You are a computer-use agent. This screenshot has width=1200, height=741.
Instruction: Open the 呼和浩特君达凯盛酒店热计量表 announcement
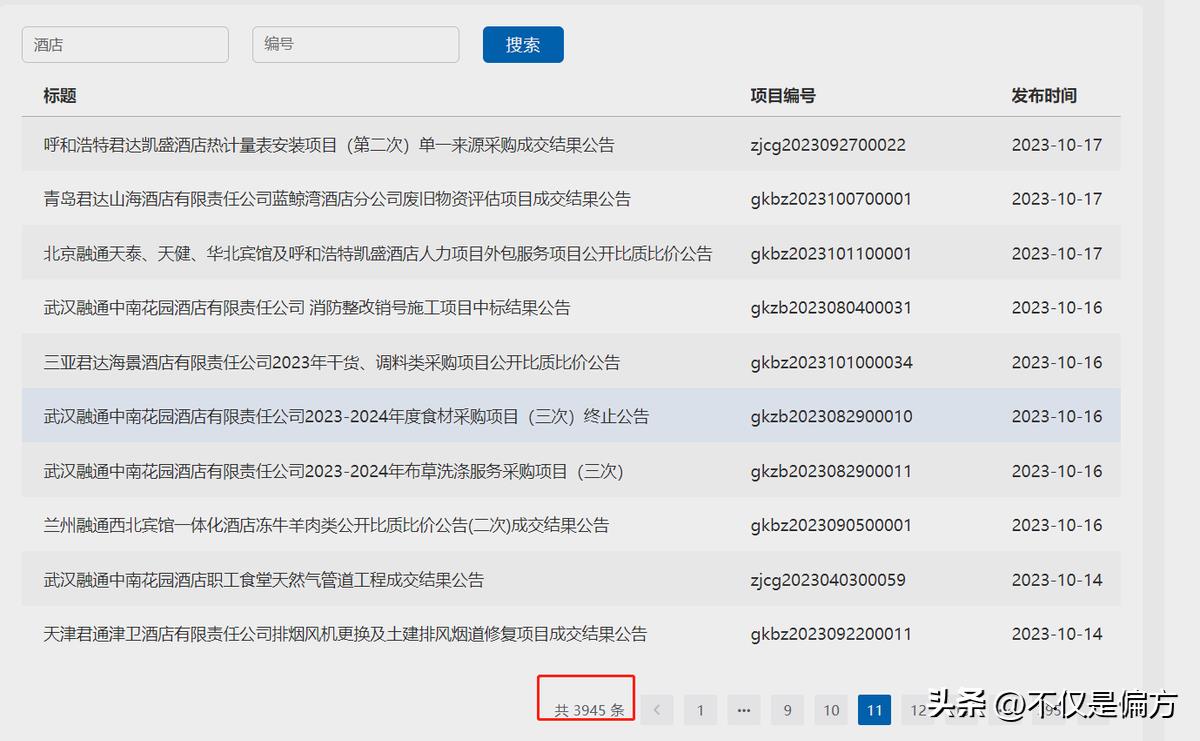click(x=329, y=145)
